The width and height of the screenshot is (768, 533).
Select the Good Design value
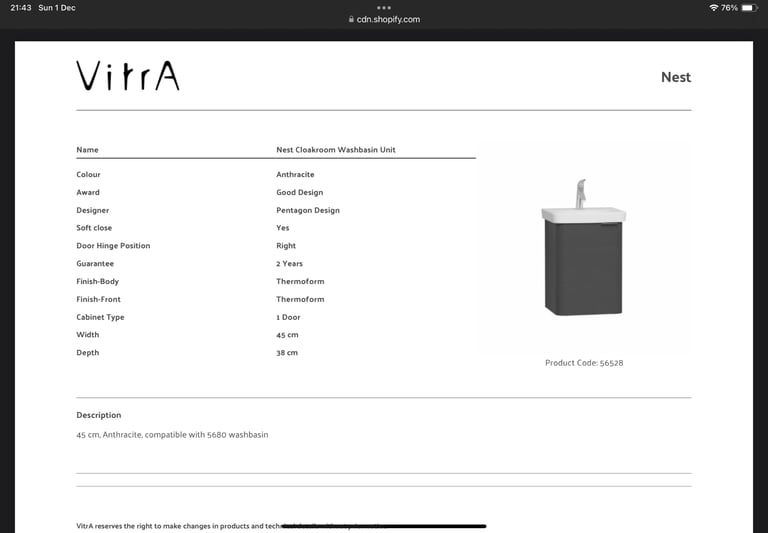click(x=299, y=193)
